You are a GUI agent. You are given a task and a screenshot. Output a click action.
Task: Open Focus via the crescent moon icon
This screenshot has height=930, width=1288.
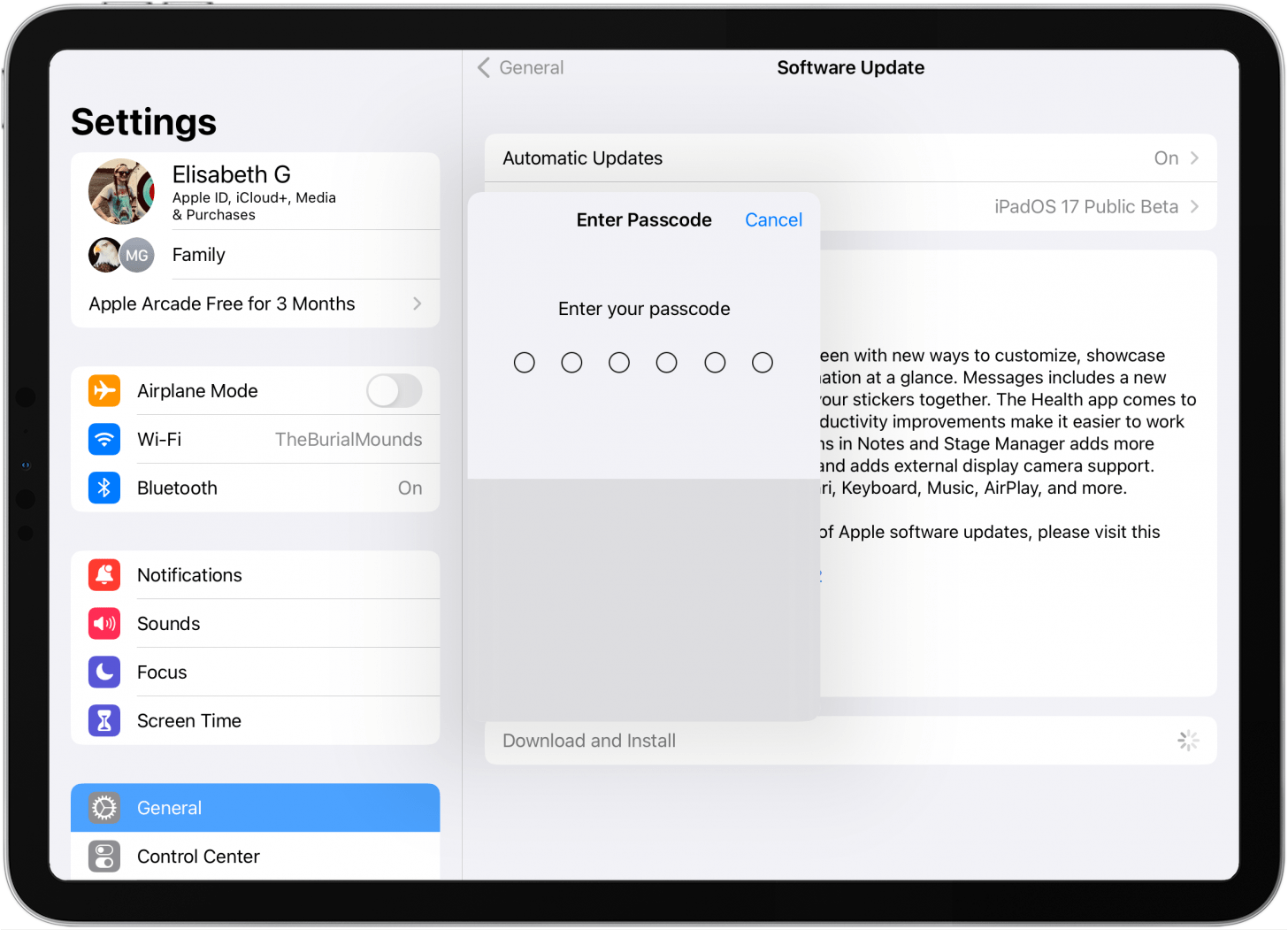click(103, 672)
